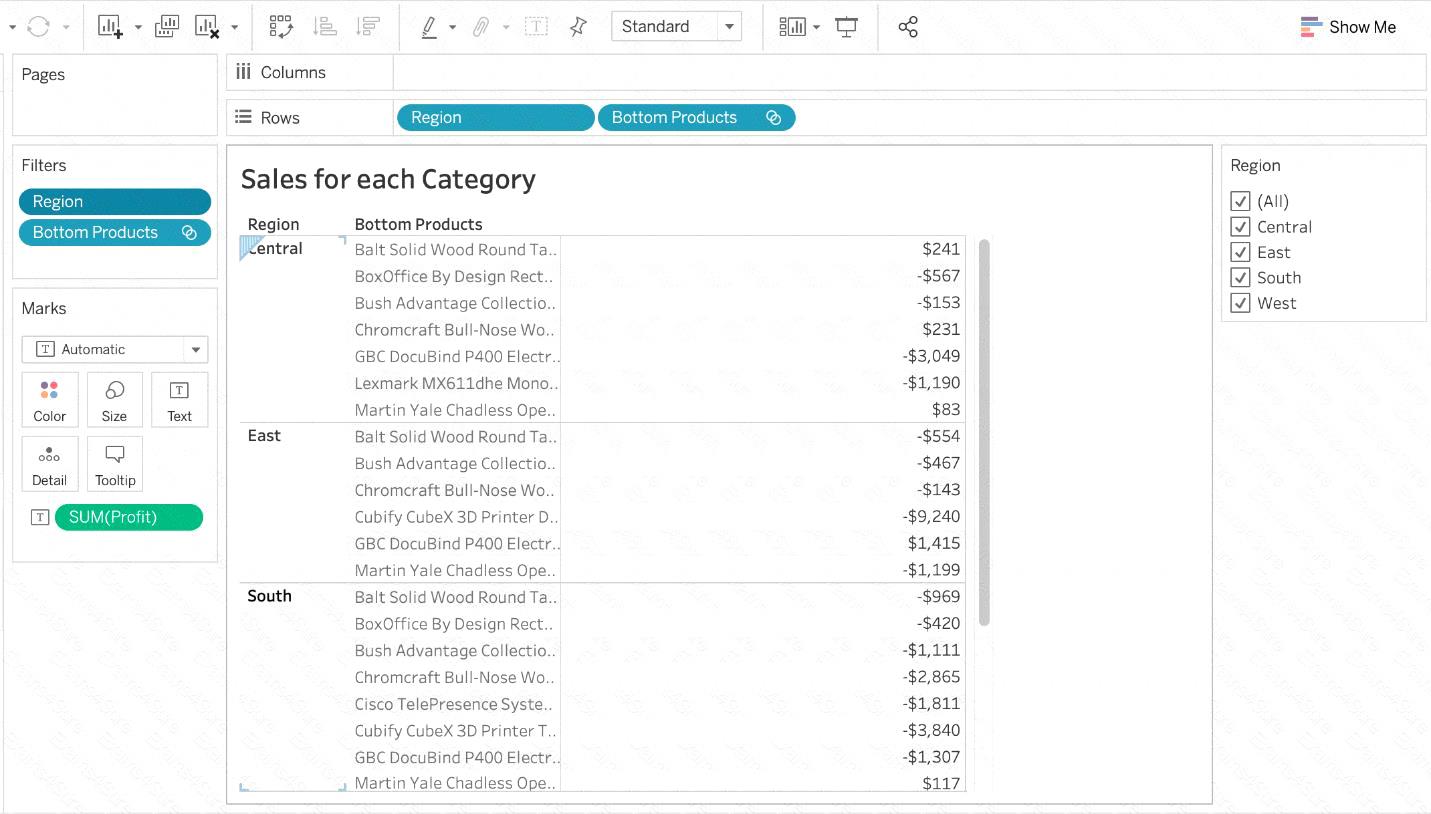Click the fix axes pin icon
1431x814 pixels.
click(x=578, y=27)
